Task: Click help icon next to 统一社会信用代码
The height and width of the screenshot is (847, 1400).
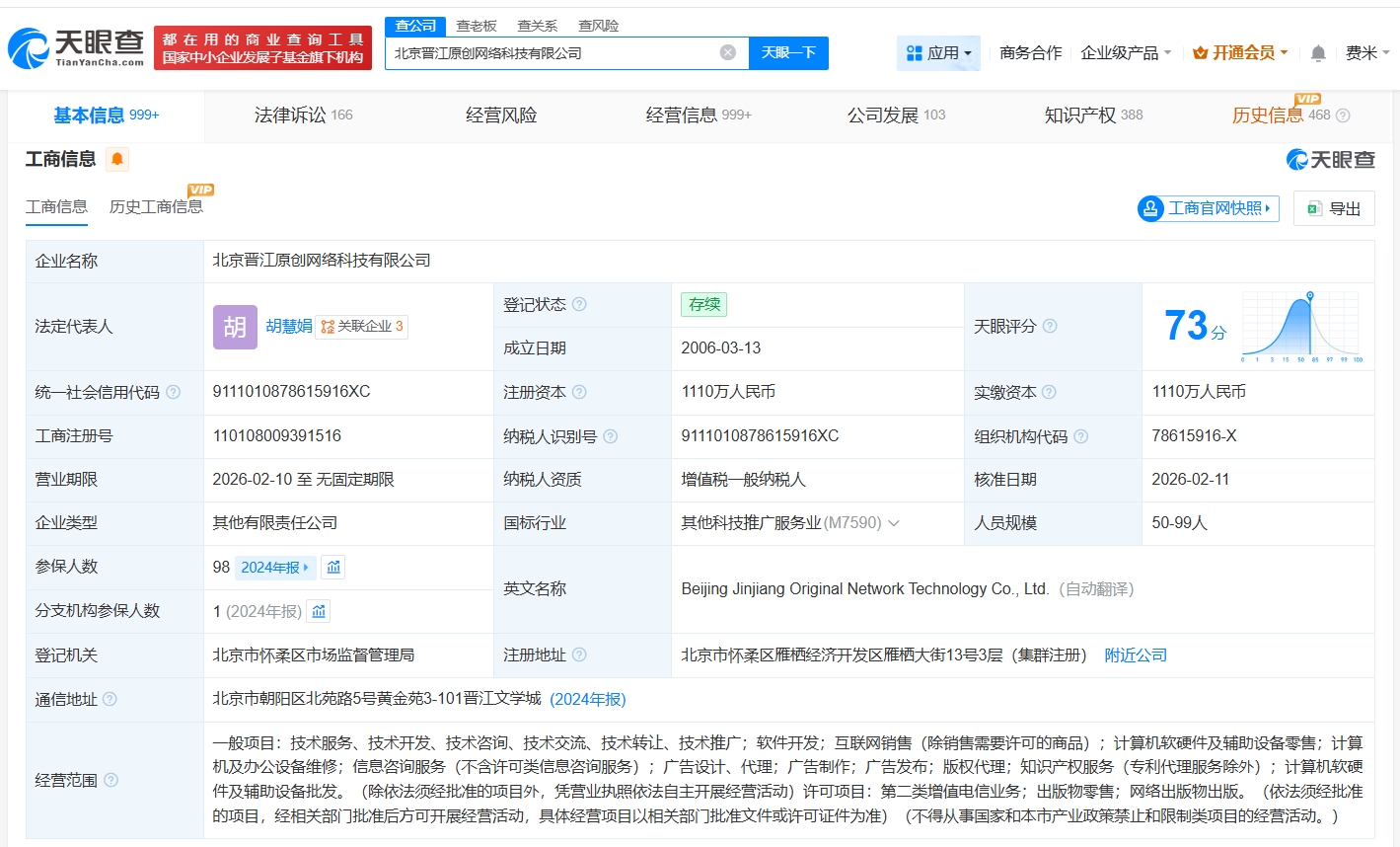Action: pyautogui.click(x=174, y=392)
